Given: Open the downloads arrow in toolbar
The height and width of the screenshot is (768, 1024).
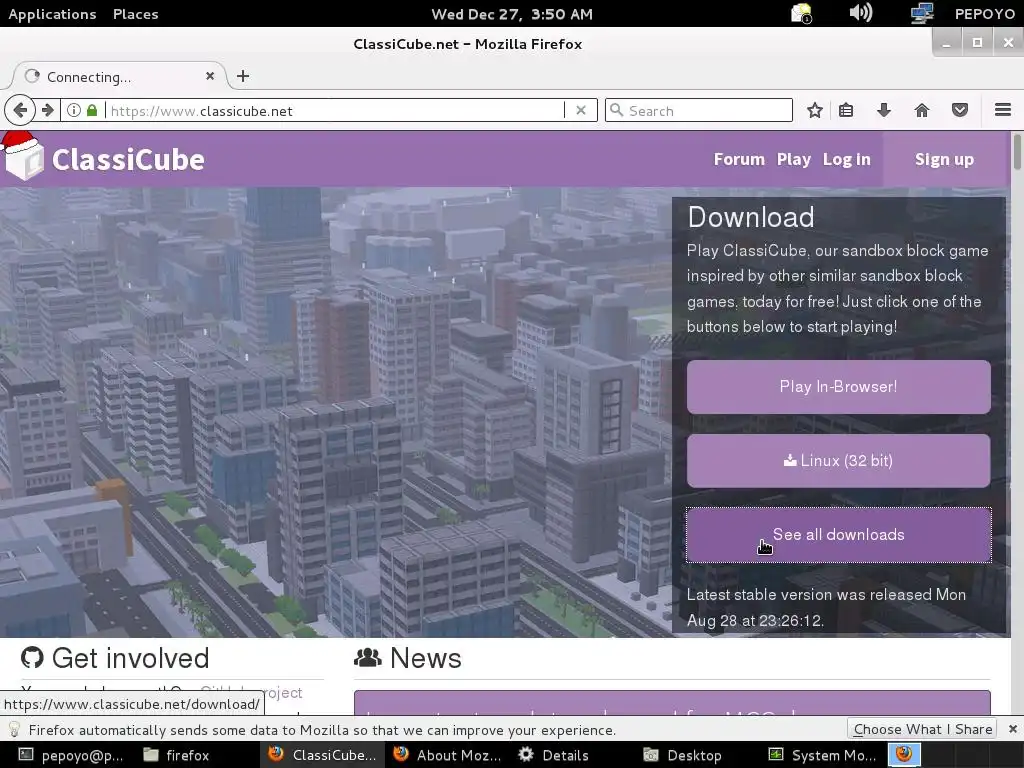Looking at the screenshot, I should click(x=884, y=110).
